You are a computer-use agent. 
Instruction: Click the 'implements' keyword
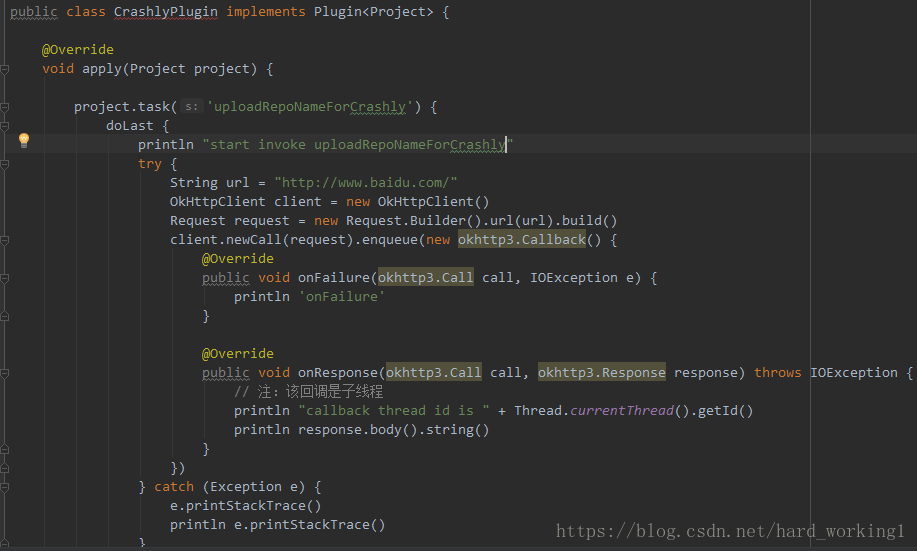[266, 12]
